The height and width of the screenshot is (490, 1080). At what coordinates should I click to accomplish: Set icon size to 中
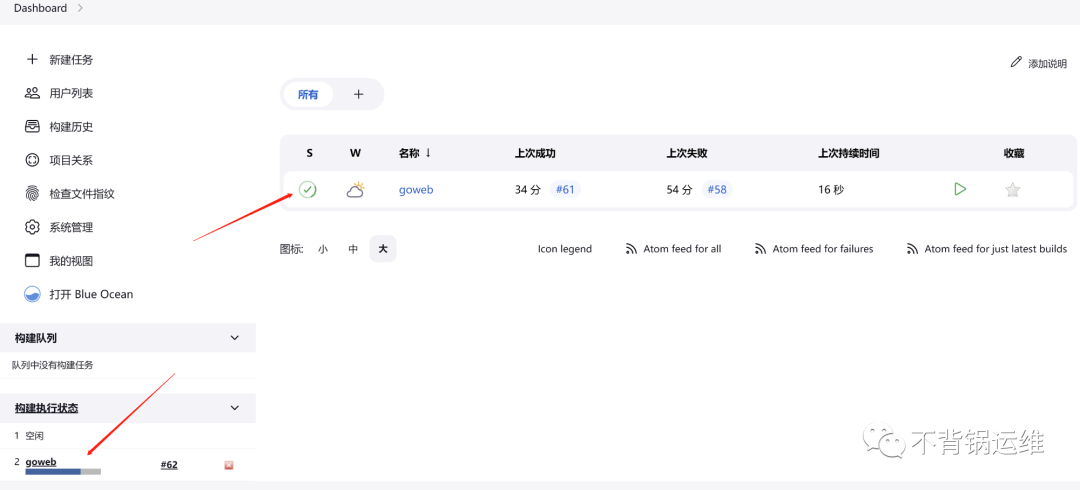point(353,249)
